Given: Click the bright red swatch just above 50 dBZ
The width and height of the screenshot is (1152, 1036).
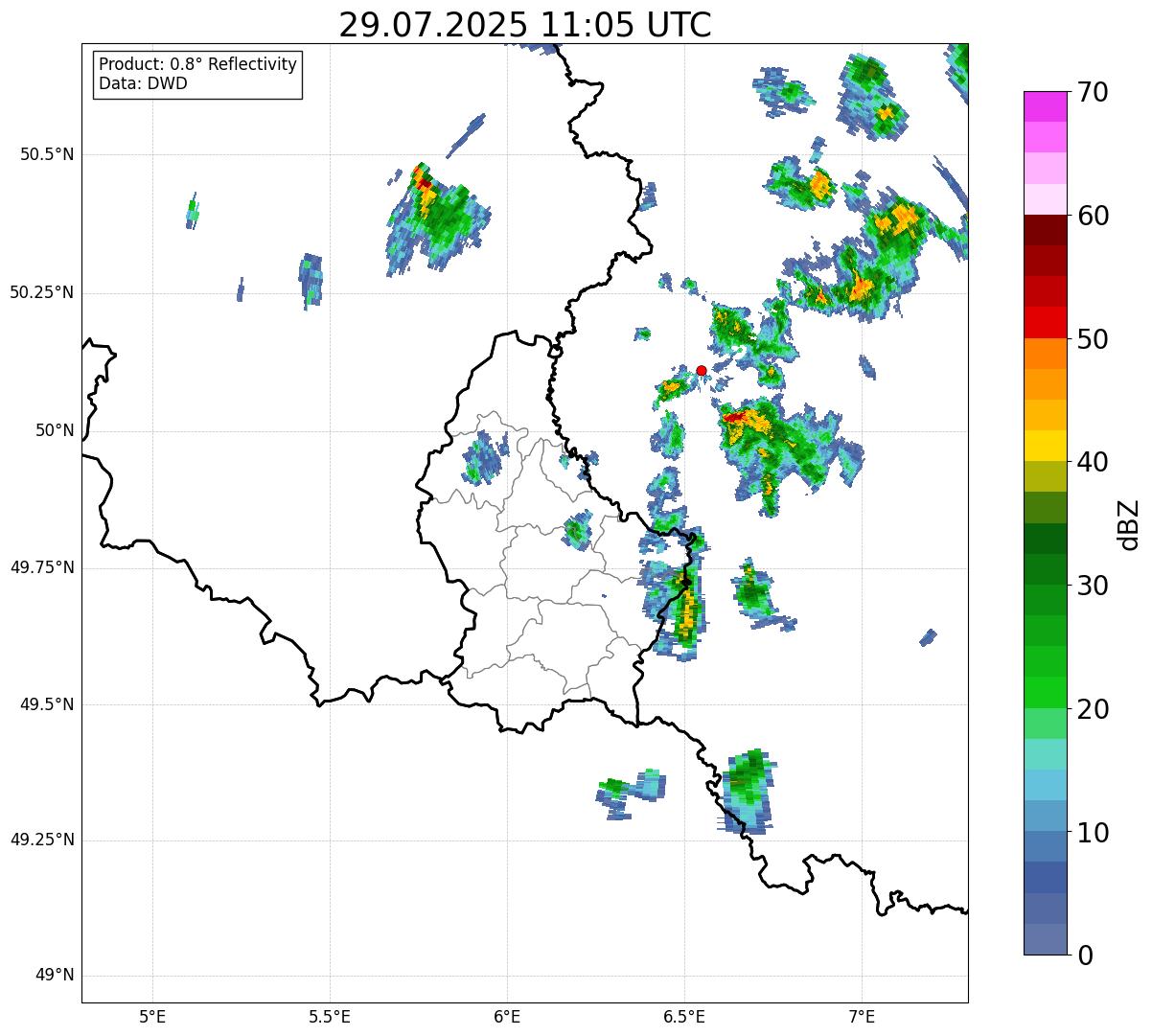Looking at the screenshot, I should click(1045, 323).
